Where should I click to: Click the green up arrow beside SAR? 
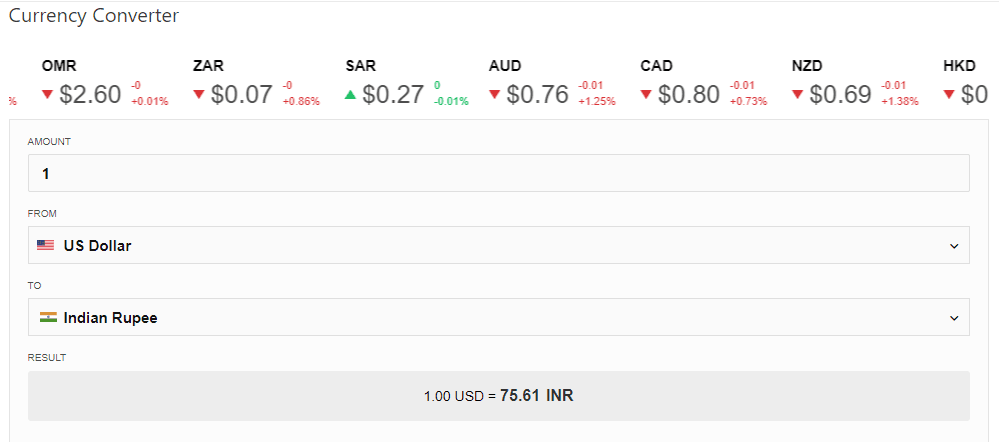coord(350,95)
